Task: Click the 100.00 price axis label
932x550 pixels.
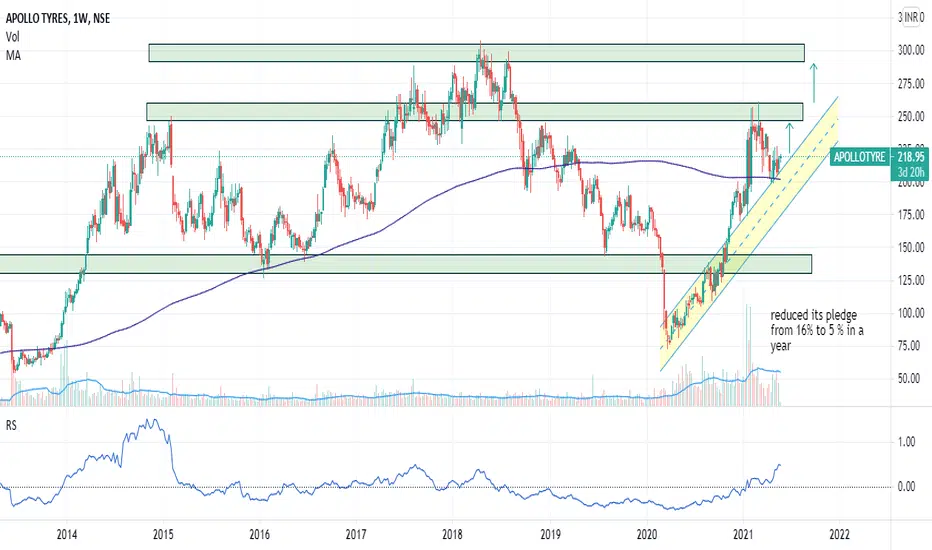Action: tap(911, 313)
